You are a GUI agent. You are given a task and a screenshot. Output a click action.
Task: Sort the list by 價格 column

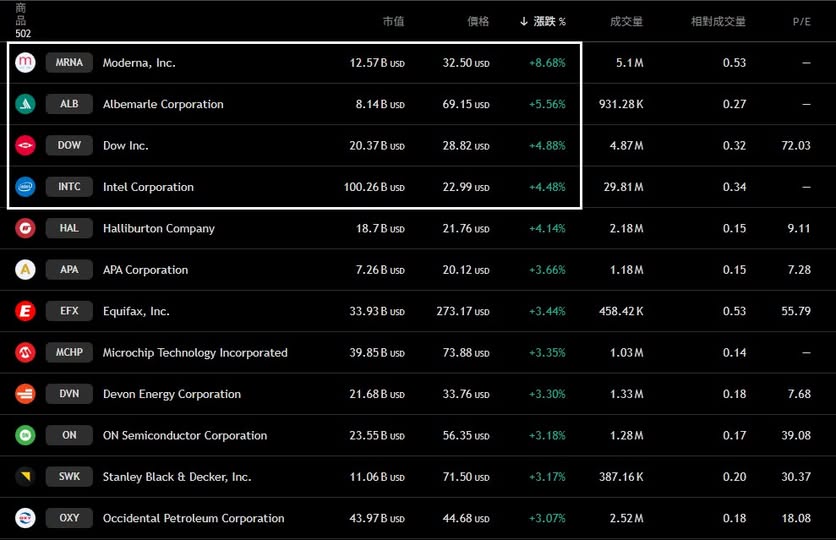tap(478, 21)
